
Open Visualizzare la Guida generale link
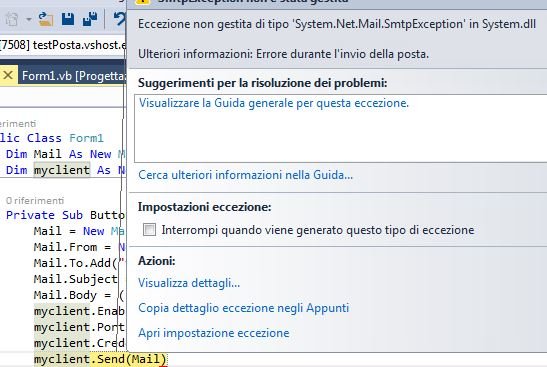[274, 103]
